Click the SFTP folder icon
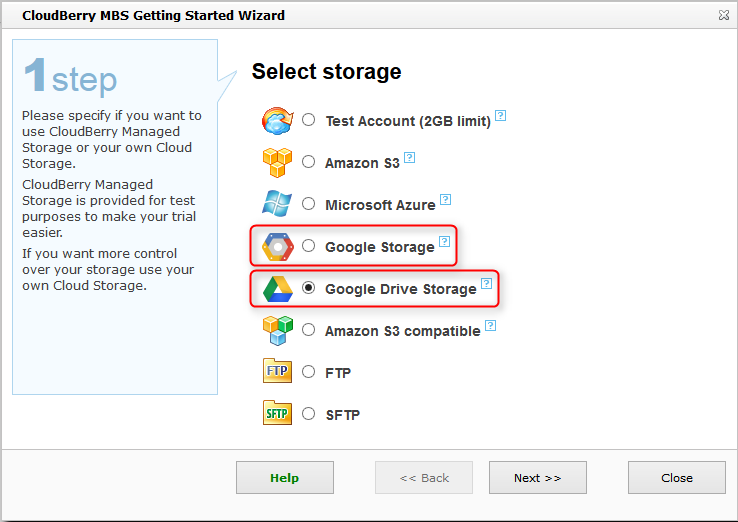Screen dimensions: 738x522 (276, 414)
